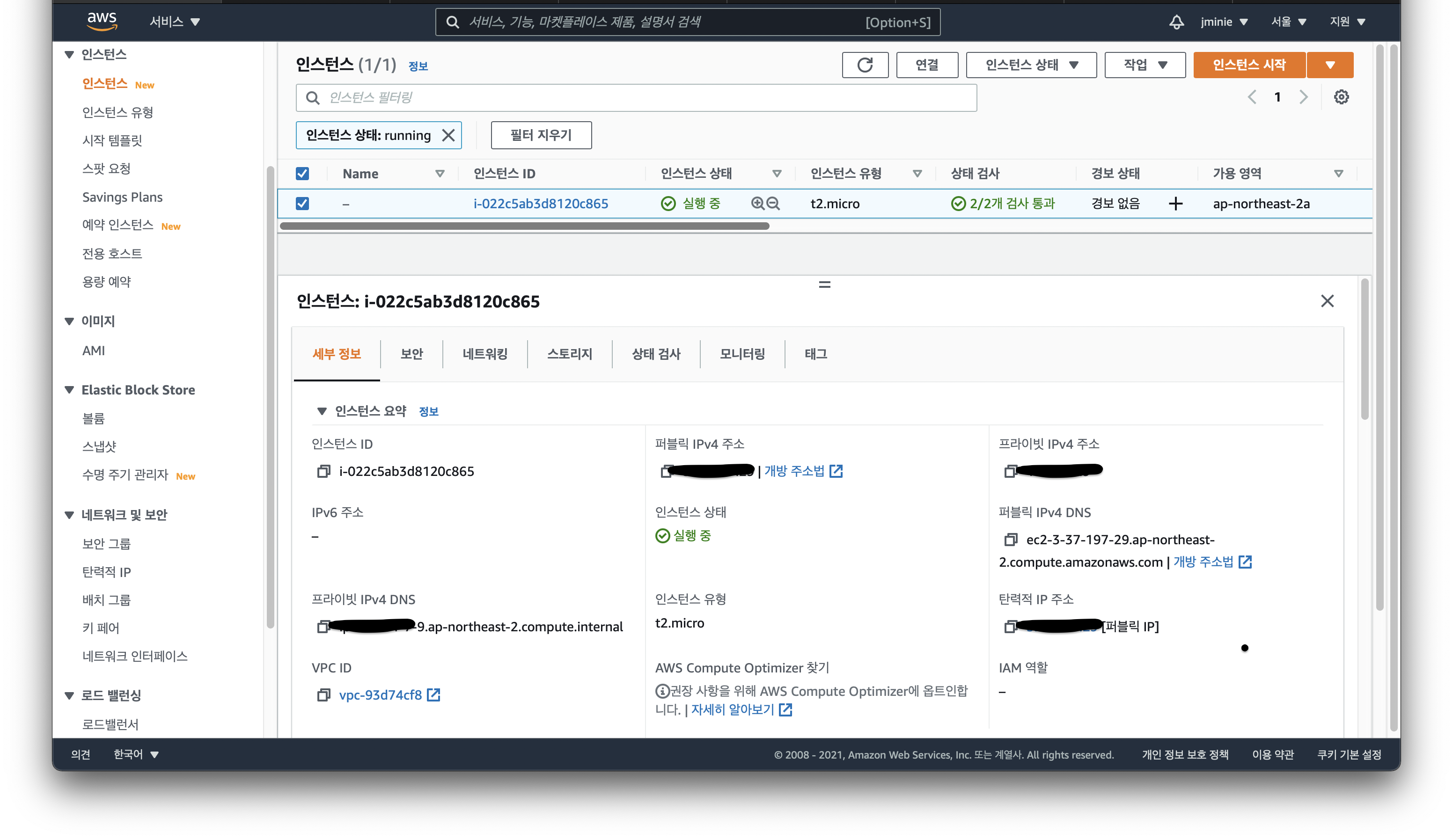Add alarm with plus icon
Screen dimensions: 1453x840
coord(1176,204)
